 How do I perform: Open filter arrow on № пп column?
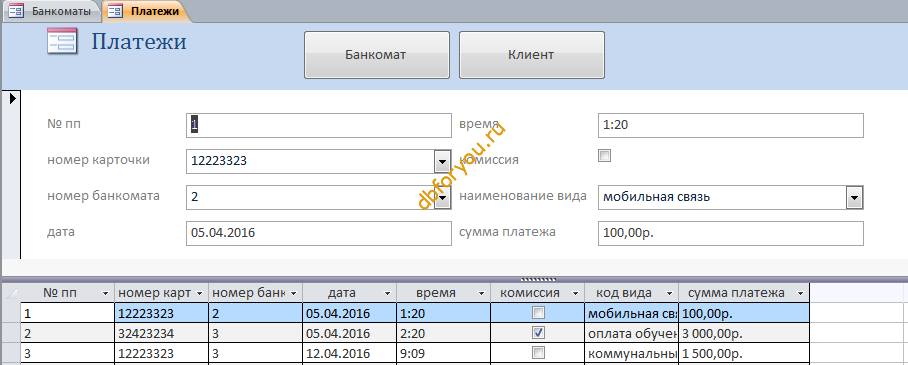click(105, 294)
